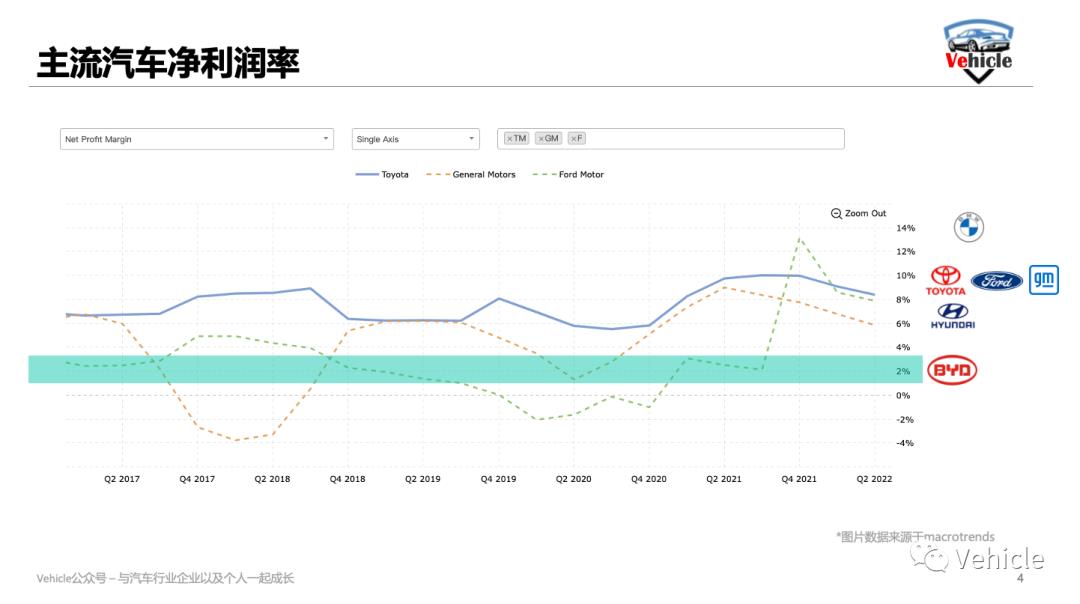Click the BMW logo
The height and width of the screenshot is (604, 1080).
coord(968,227)
